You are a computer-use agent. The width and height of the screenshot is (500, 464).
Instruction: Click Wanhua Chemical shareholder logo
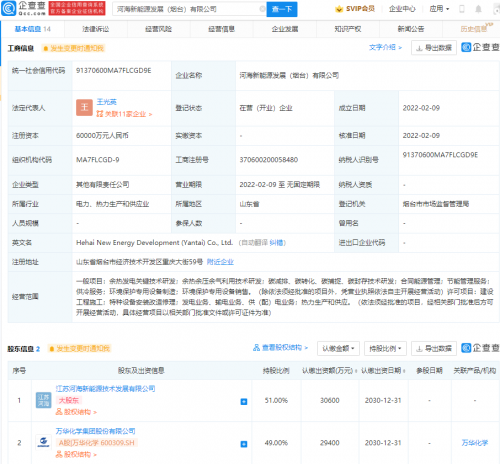coord(43,442)
